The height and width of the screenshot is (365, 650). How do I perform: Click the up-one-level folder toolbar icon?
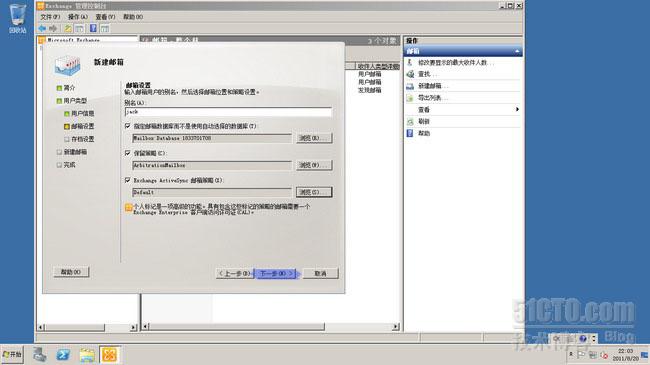[68, 28]
